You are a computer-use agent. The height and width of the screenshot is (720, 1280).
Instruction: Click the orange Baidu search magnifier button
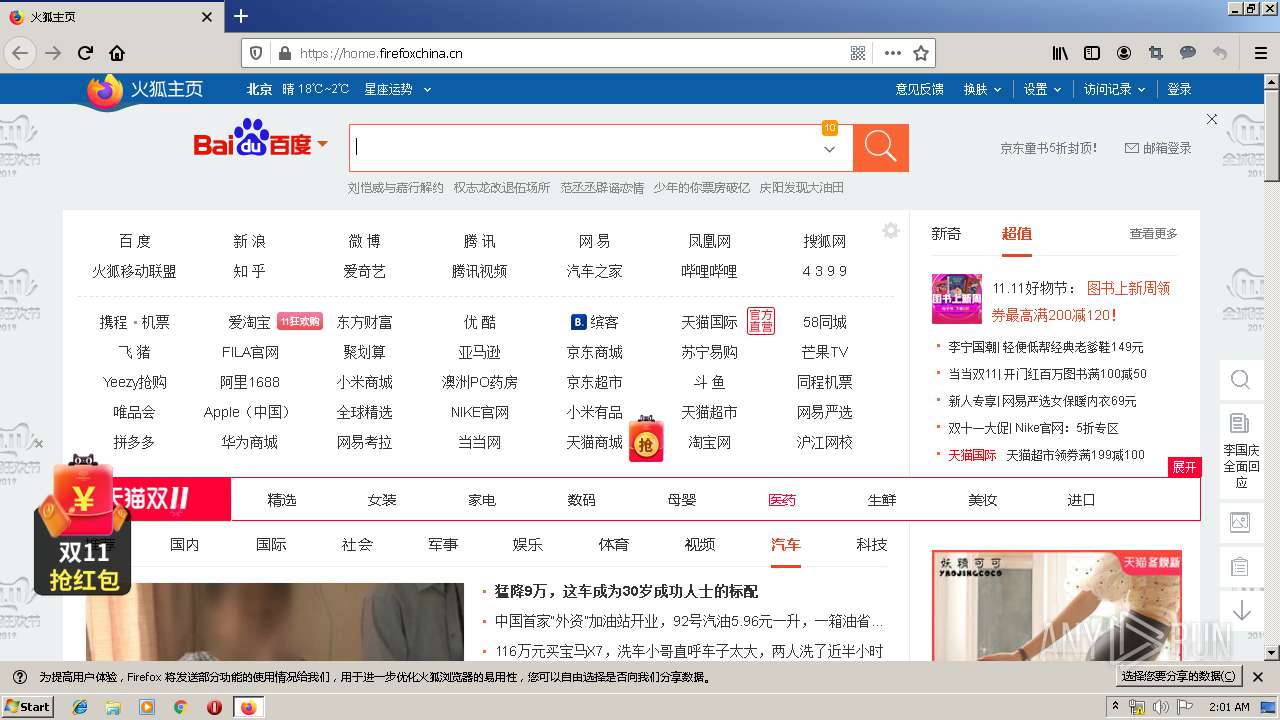881,147
